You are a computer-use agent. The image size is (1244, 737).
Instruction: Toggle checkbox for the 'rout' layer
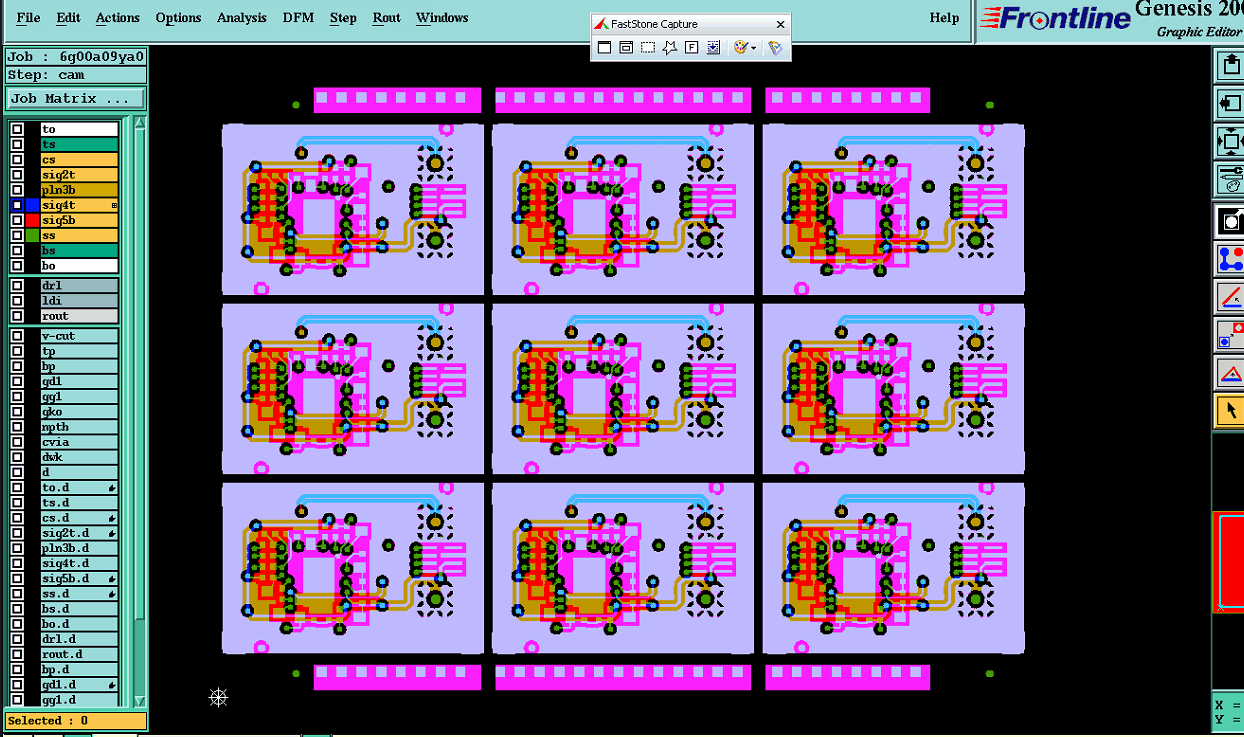point(17,316)
